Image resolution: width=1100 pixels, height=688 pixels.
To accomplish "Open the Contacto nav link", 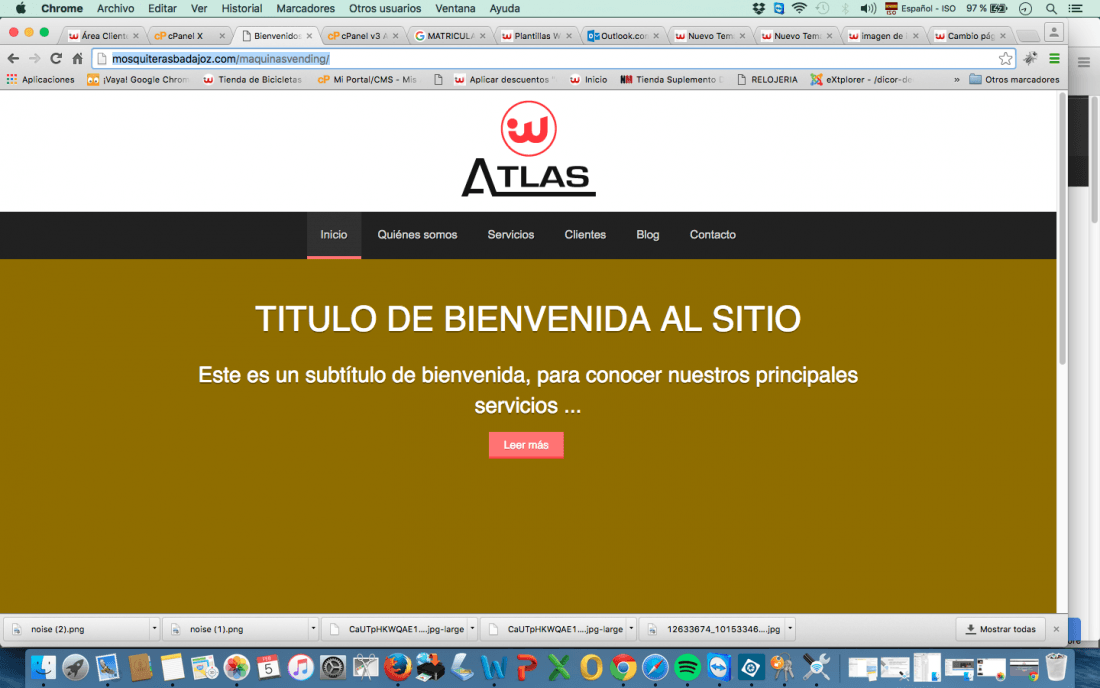I will pos(713,235).
